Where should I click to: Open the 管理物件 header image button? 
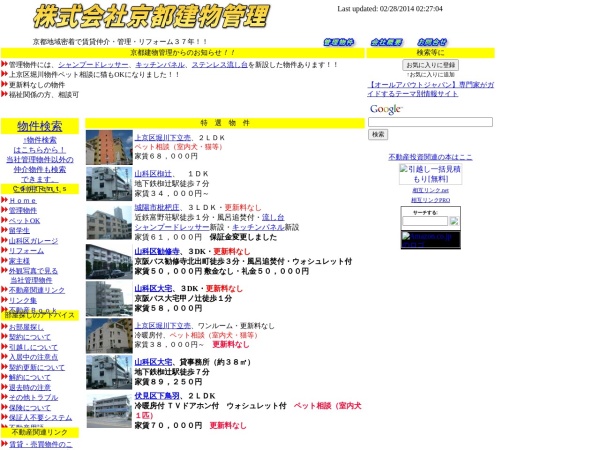[339, 42]
